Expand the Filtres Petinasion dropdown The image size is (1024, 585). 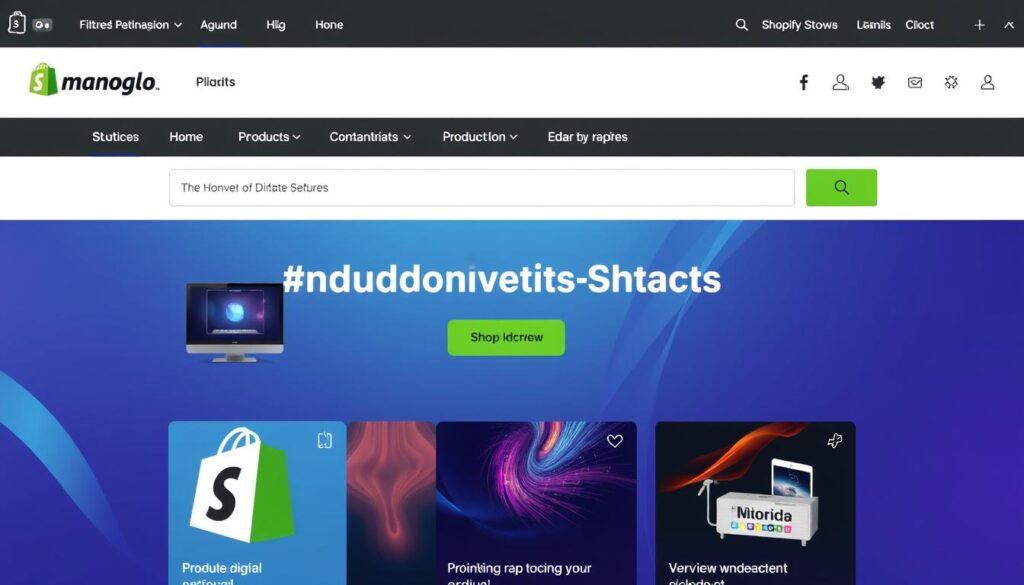pyautogui.click(x=131, y=25)
